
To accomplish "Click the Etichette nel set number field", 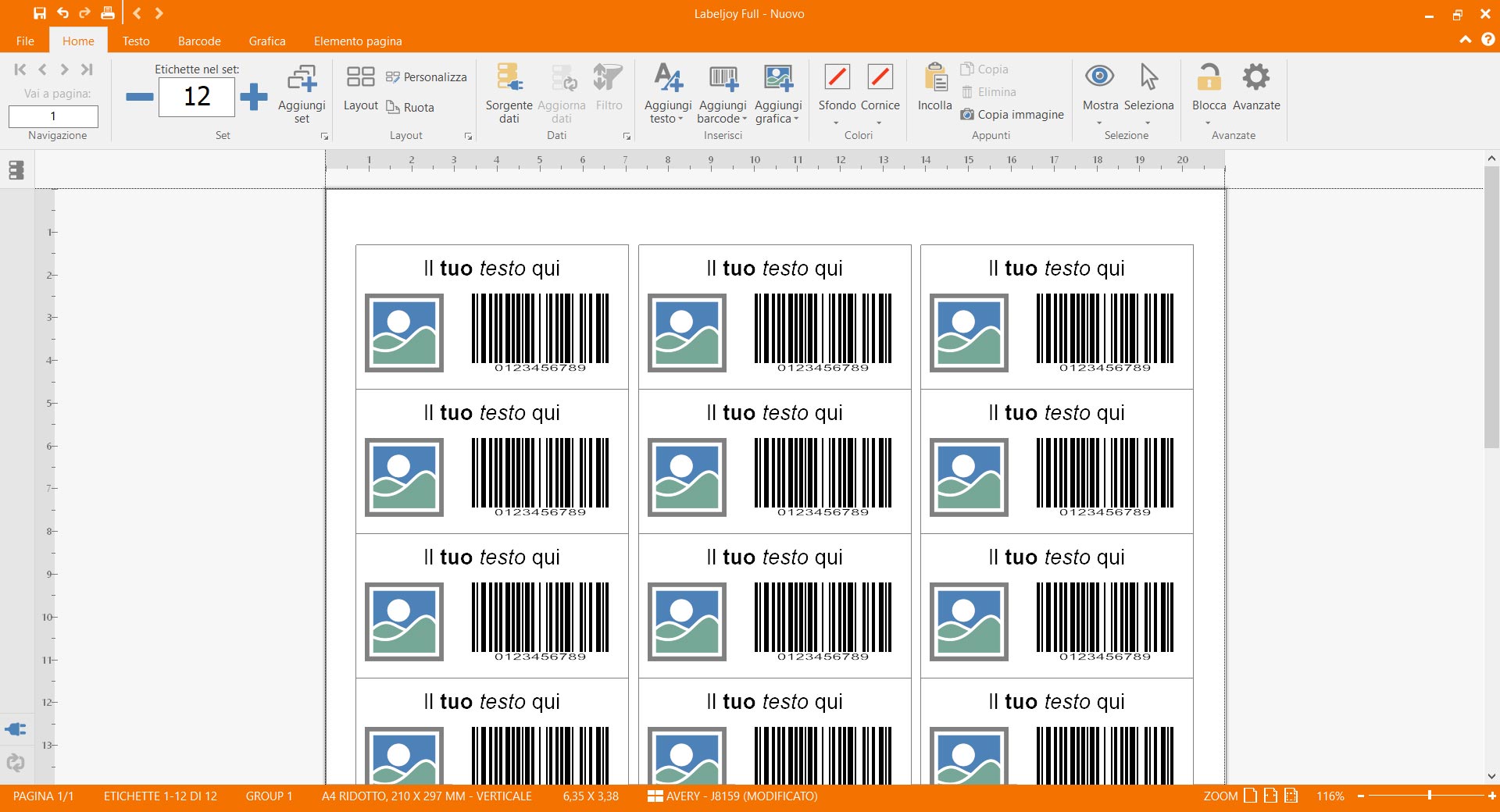I will pos(197,97).
